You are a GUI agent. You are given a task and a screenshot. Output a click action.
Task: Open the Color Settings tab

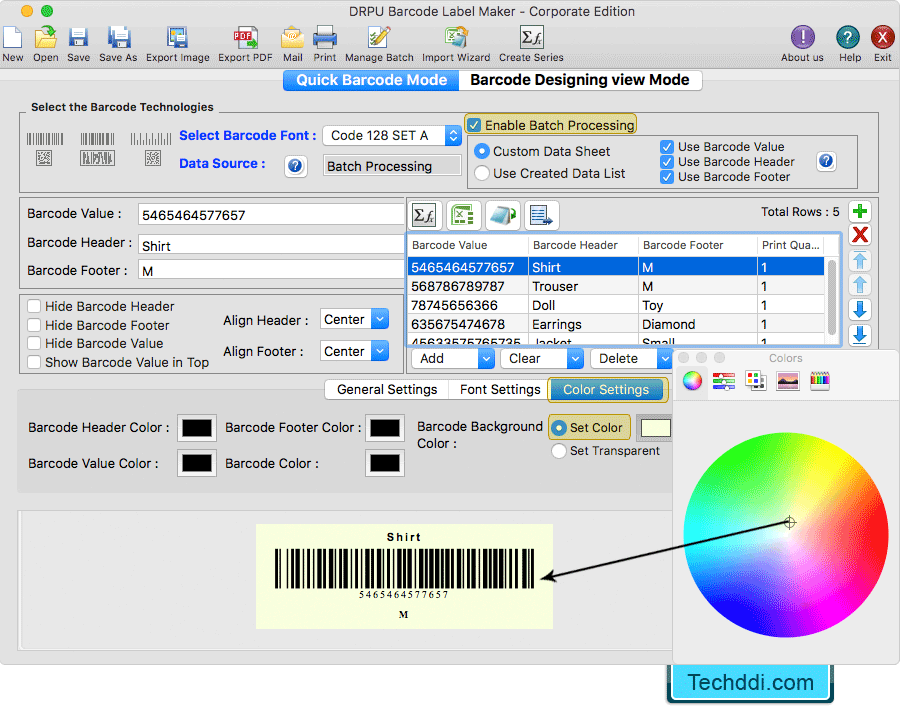pyautogui.click(x=606, y=390)
